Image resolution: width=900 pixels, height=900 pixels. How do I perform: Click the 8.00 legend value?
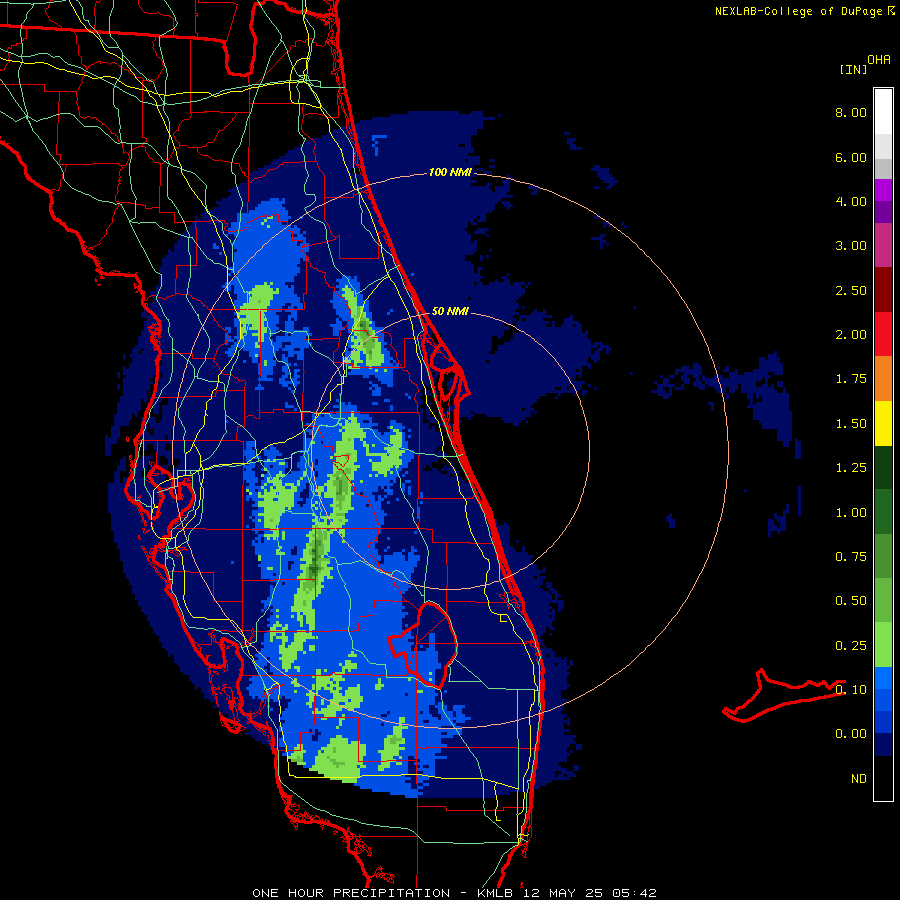coord(851,112)
